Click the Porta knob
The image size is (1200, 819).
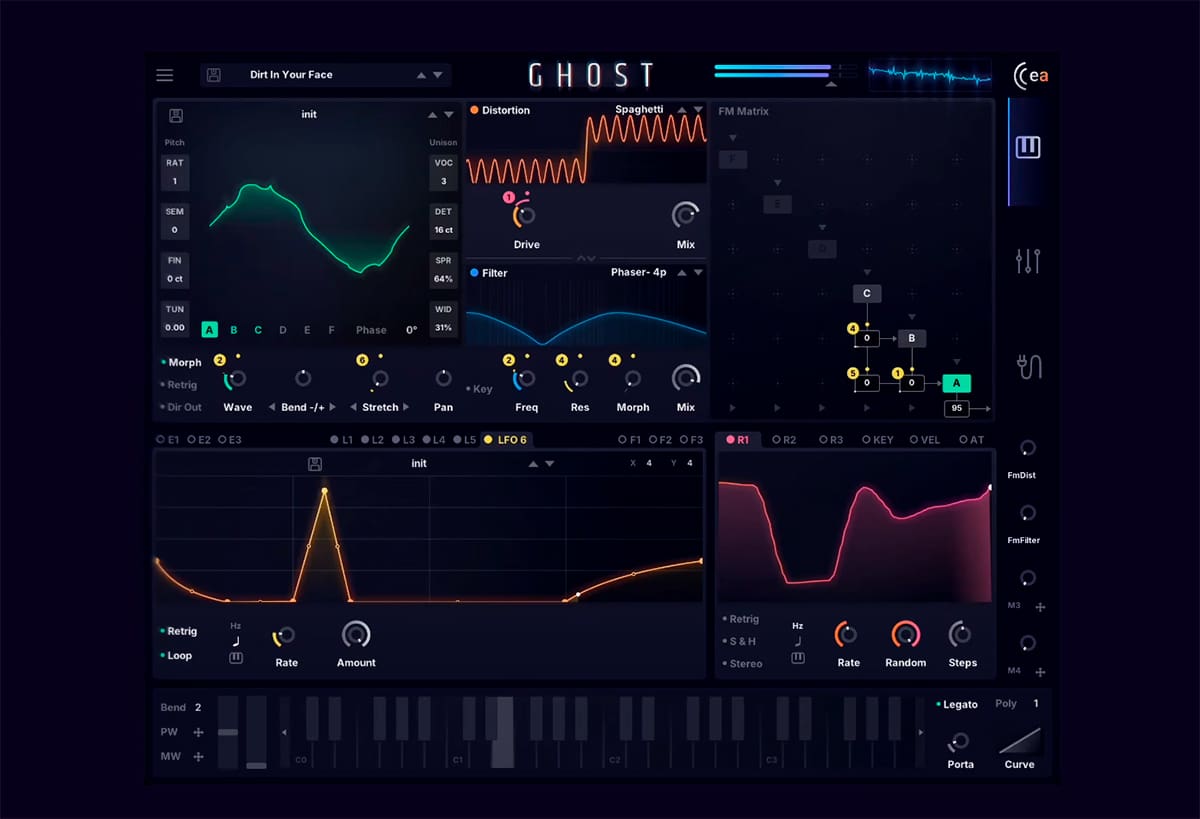coord(960,741)
